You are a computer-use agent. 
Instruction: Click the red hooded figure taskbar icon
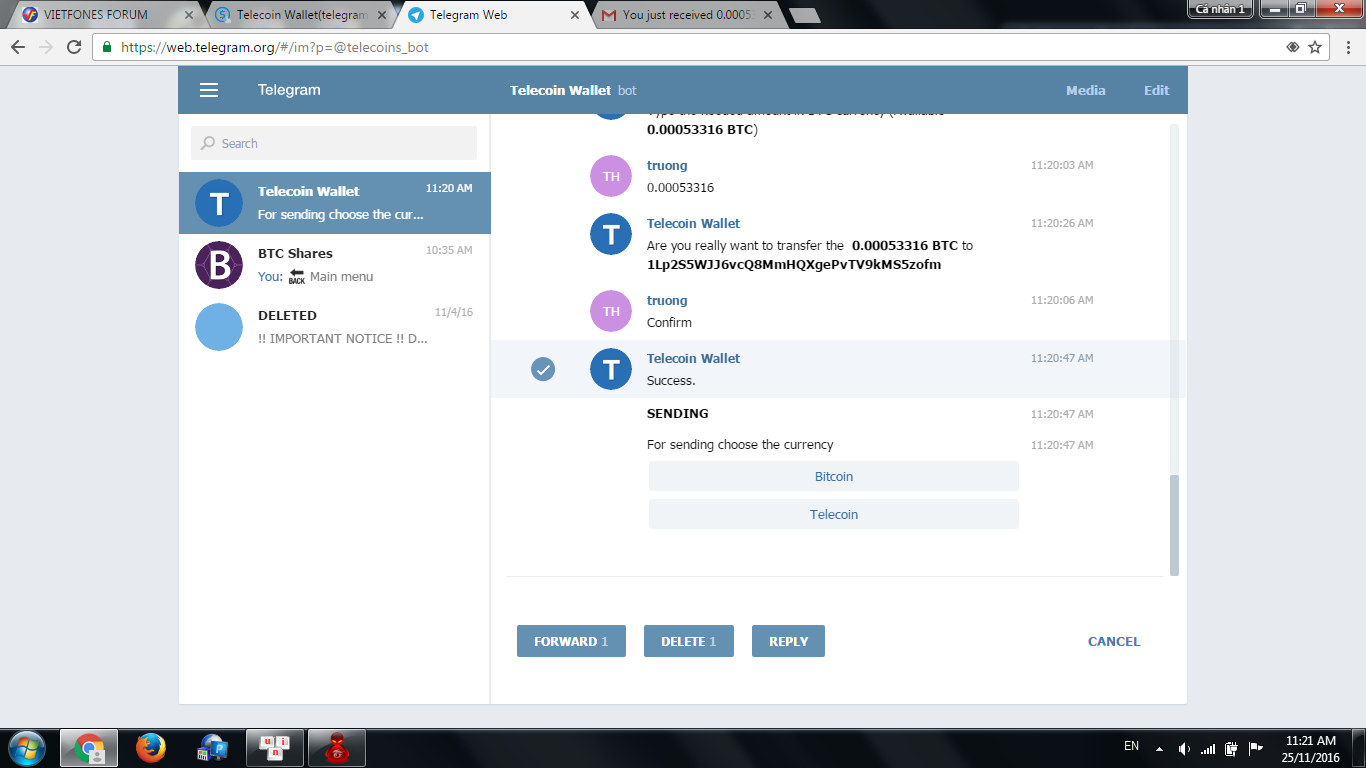click(x=337, y=748)
